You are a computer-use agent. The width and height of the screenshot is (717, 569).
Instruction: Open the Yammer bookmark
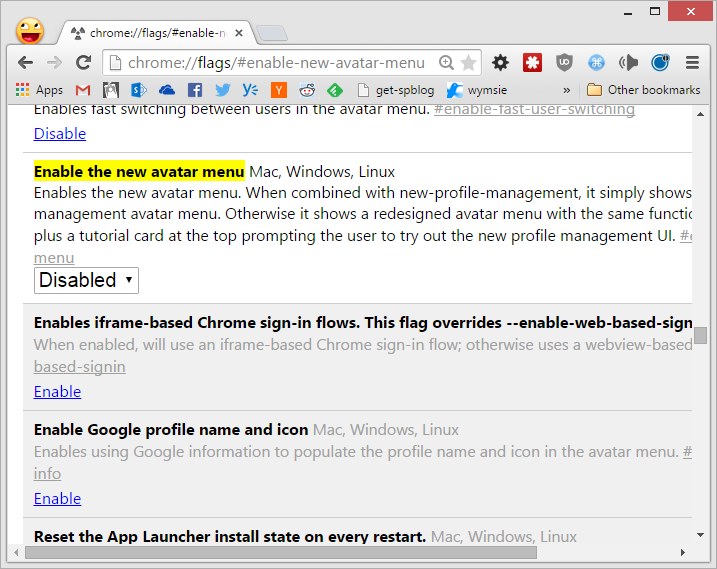250,90
